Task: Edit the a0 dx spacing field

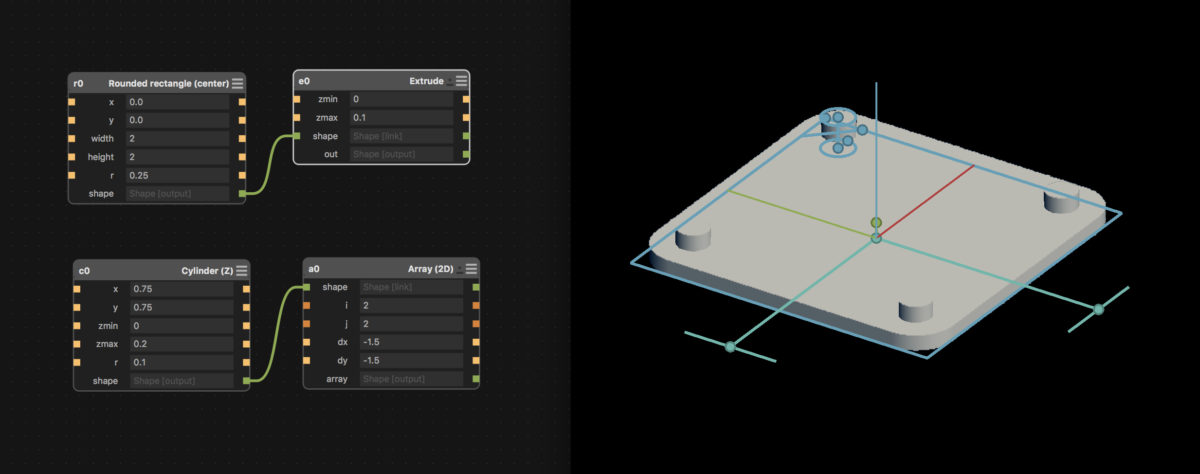Action: [x=411, y=342]
